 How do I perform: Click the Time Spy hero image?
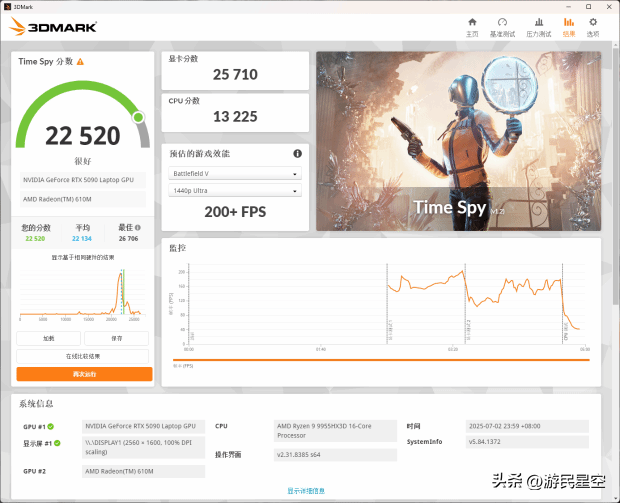(x=458, y=141)
